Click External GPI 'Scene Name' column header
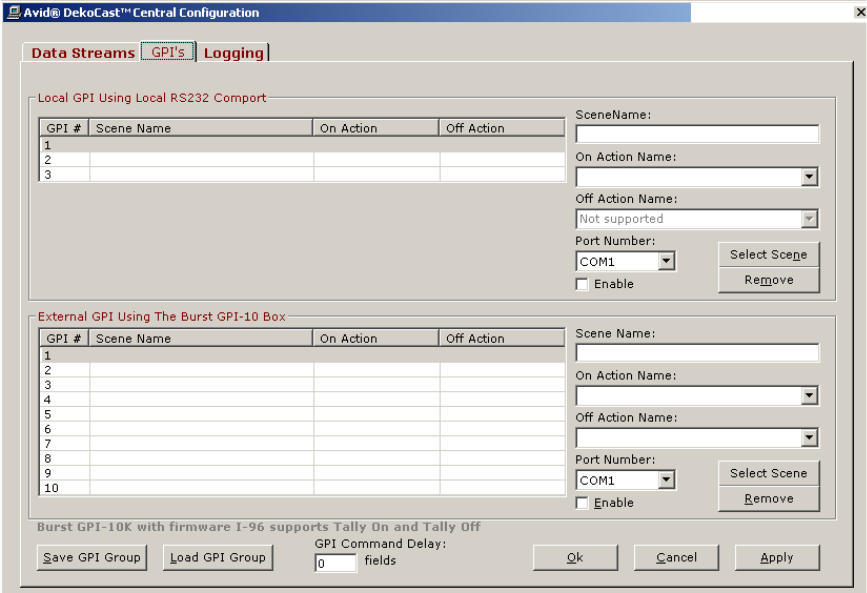This screenshot has height=593, width=867. pos(201,339)
